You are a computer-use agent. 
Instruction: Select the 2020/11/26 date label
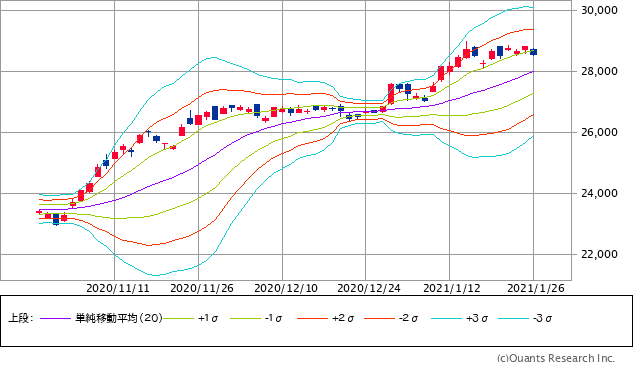[202, 288]
